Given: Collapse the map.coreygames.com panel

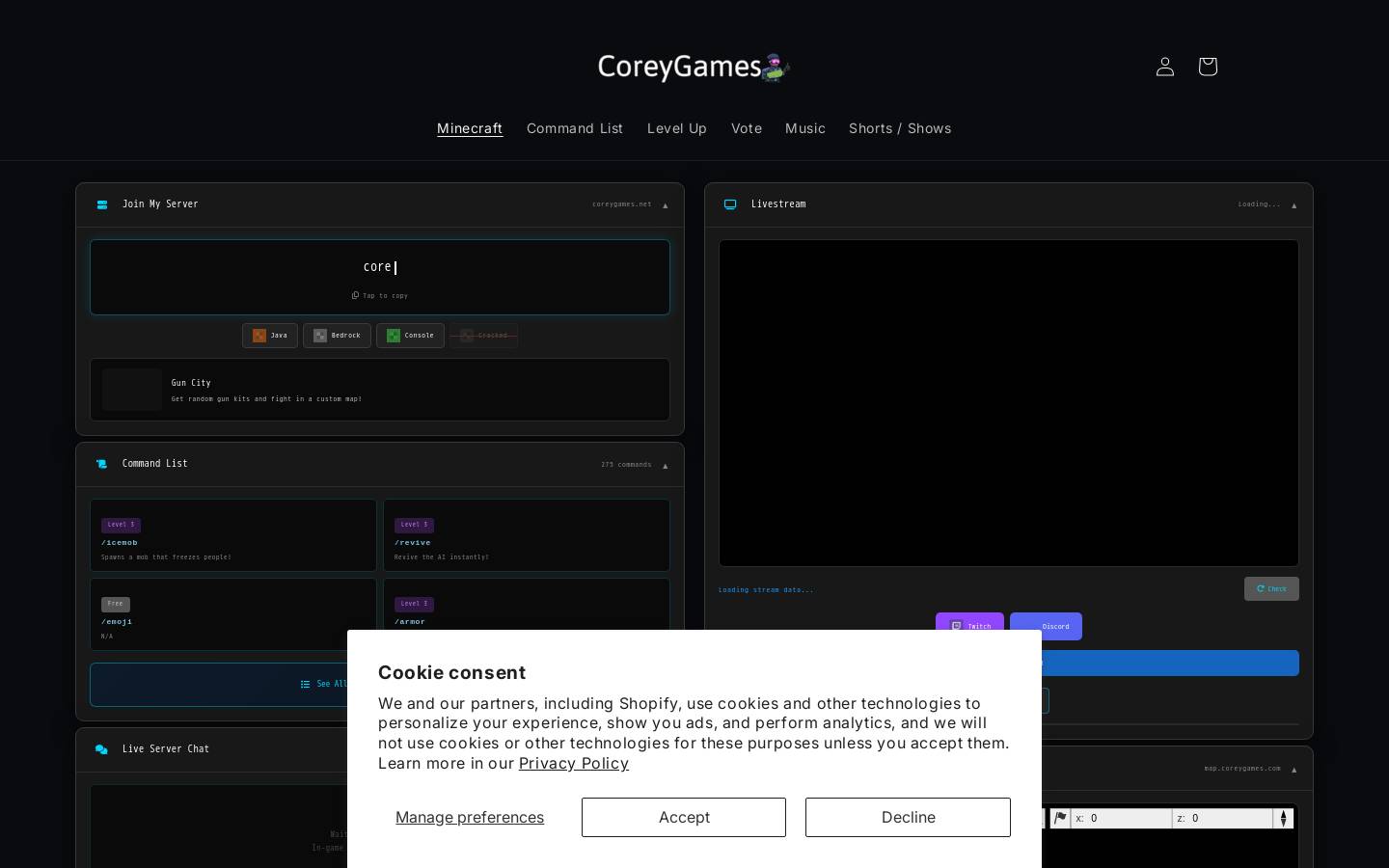Looking at the screenshot, I should (x=1294, y=770).
